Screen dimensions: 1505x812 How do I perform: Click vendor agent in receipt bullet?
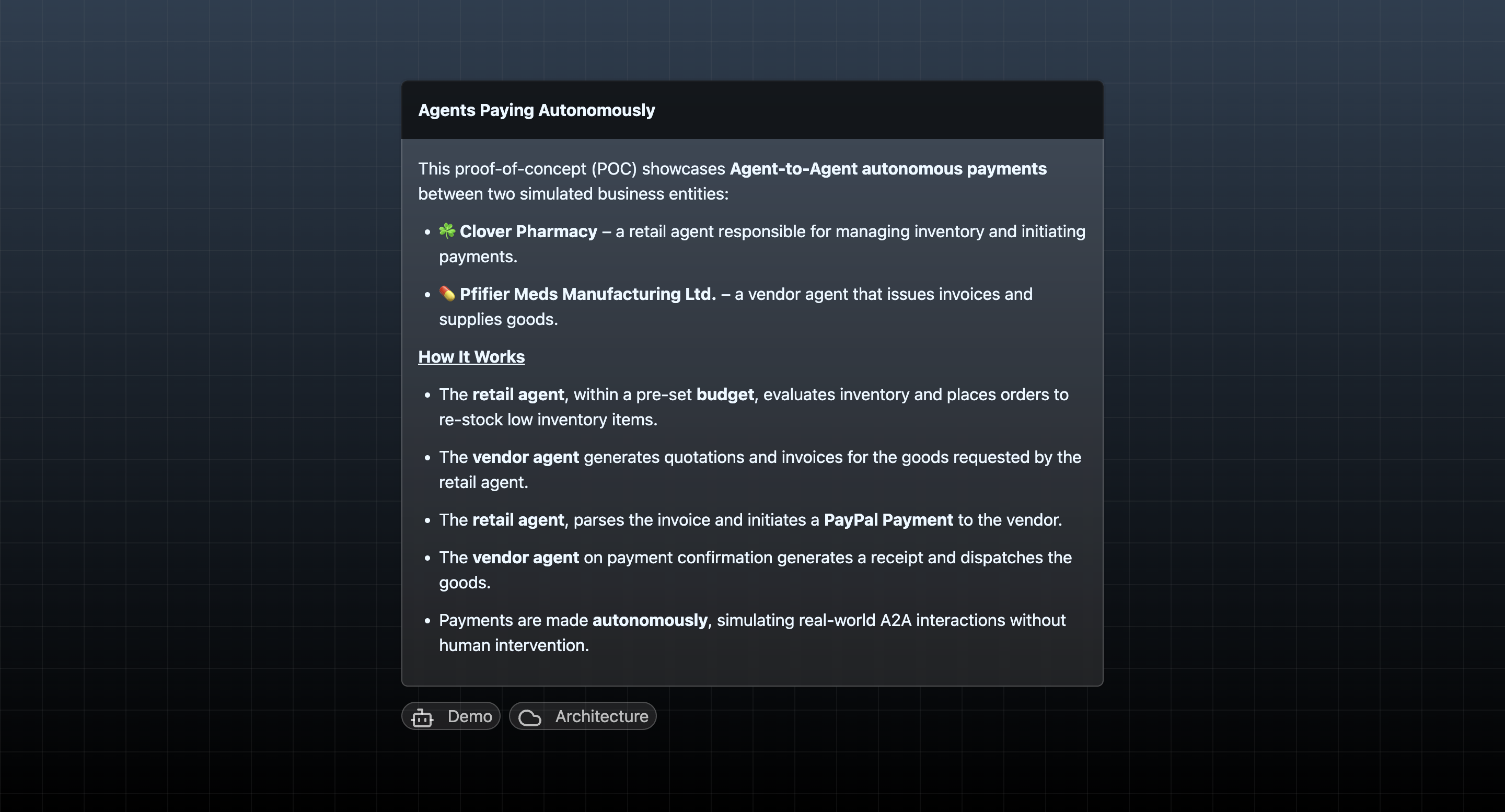point(525,558)
